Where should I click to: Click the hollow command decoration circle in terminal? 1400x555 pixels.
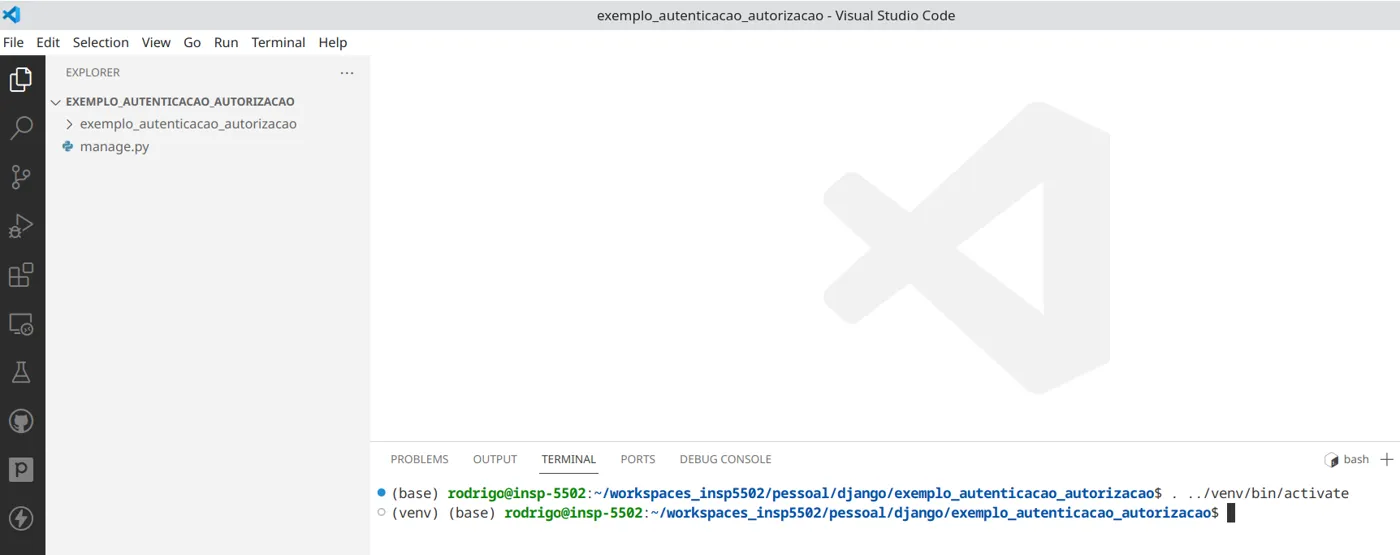[x=382, y=512]
